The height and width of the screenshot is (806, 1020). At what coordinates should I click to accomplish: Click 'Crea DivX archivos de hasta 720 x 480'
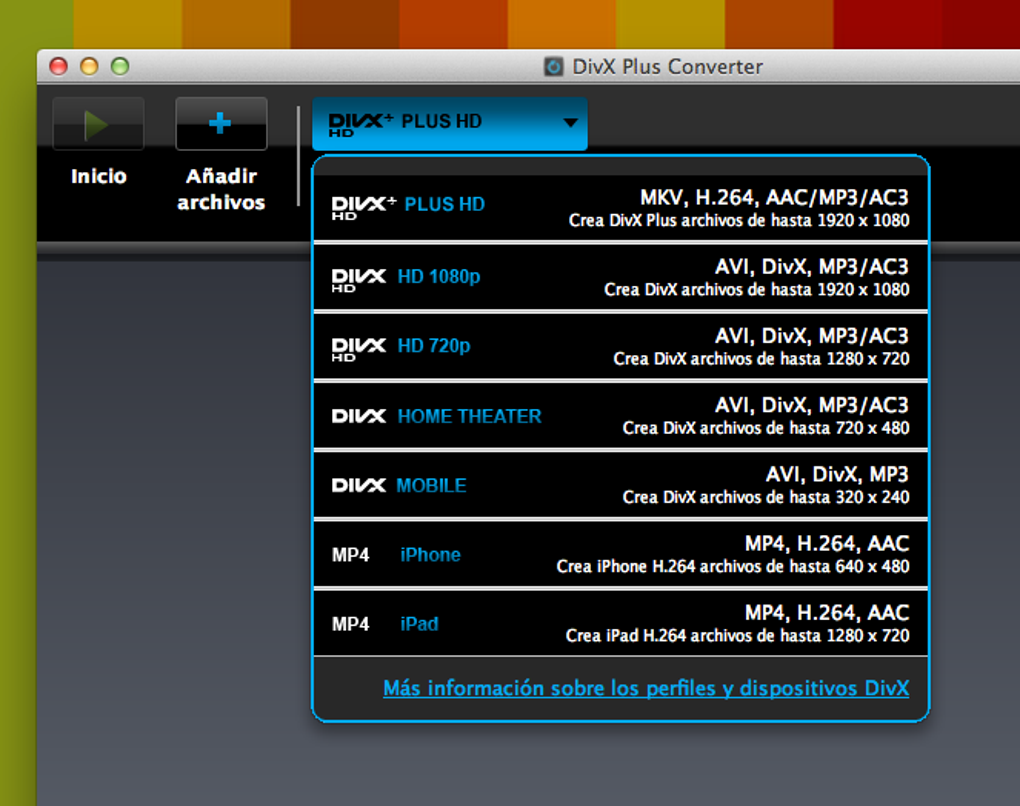[x=766, y=428]
